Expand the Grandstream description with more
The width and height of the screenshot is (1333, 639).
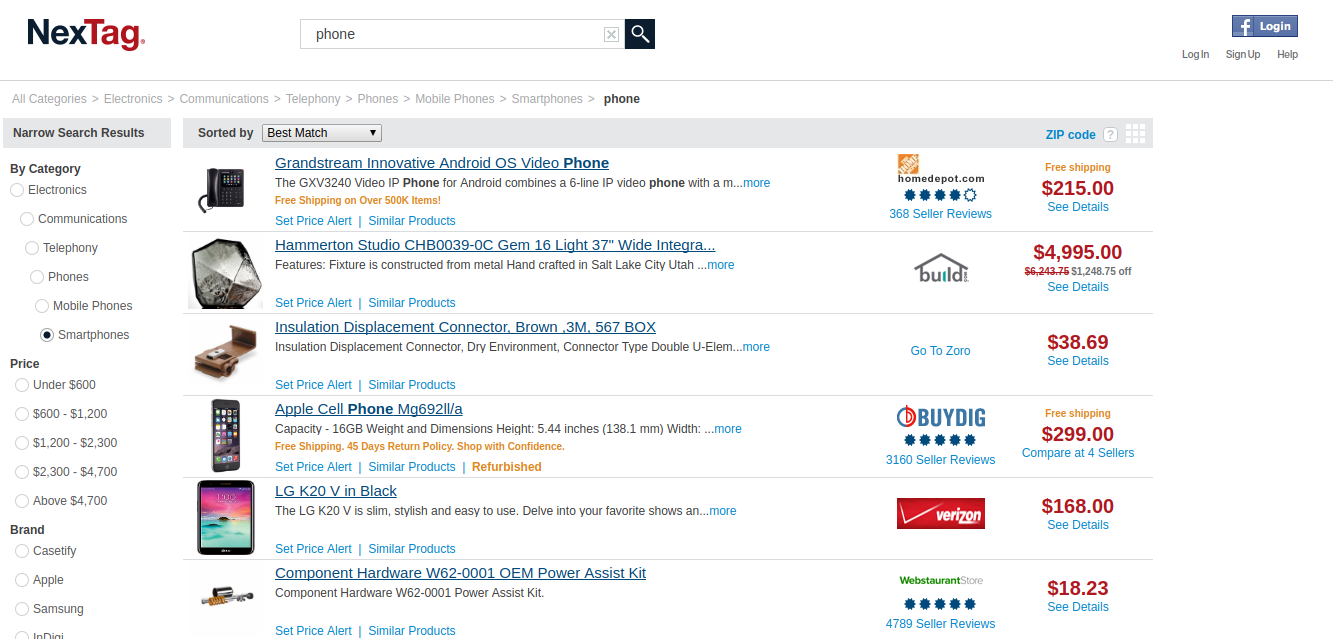tap(756, 183)
